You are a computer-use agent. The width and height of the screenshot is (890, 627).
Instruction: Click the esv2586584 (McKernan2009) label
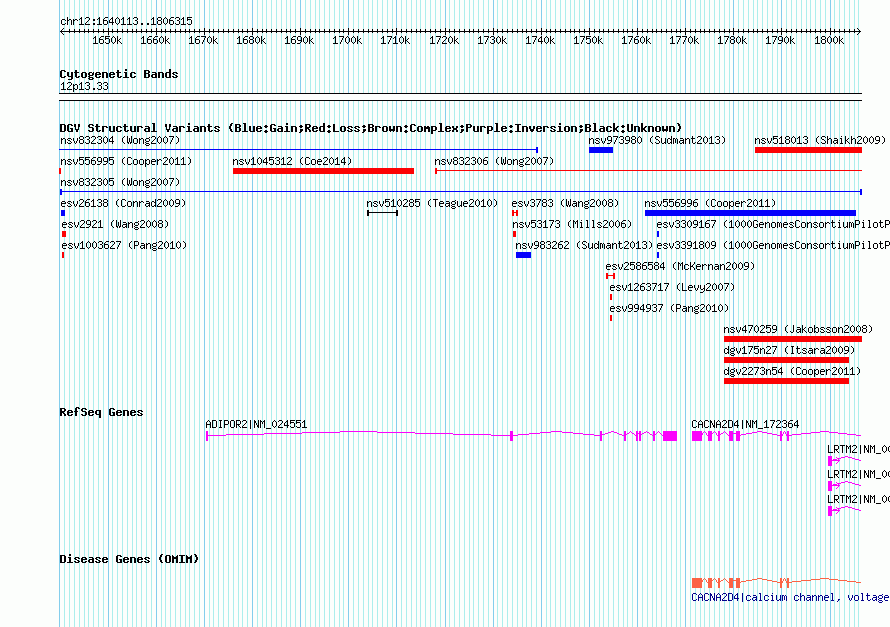[680, 266]
